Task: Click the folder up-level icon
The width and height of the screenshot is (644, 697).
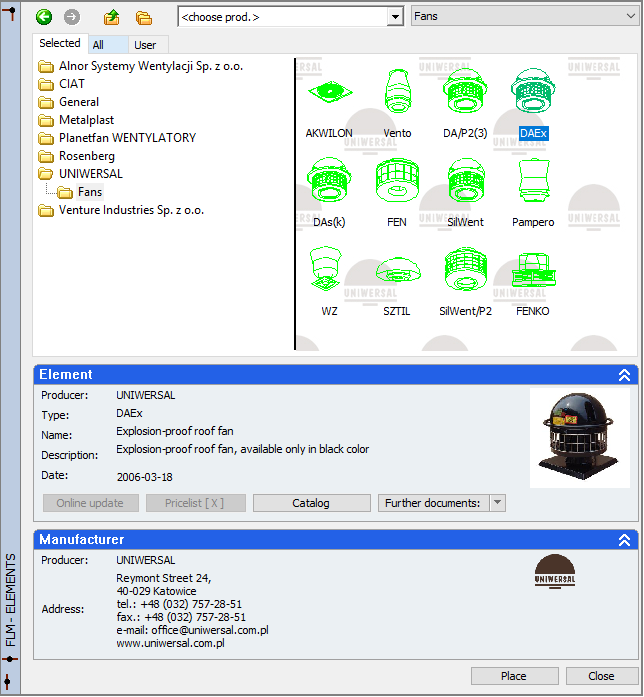Action: pos(112,17)
